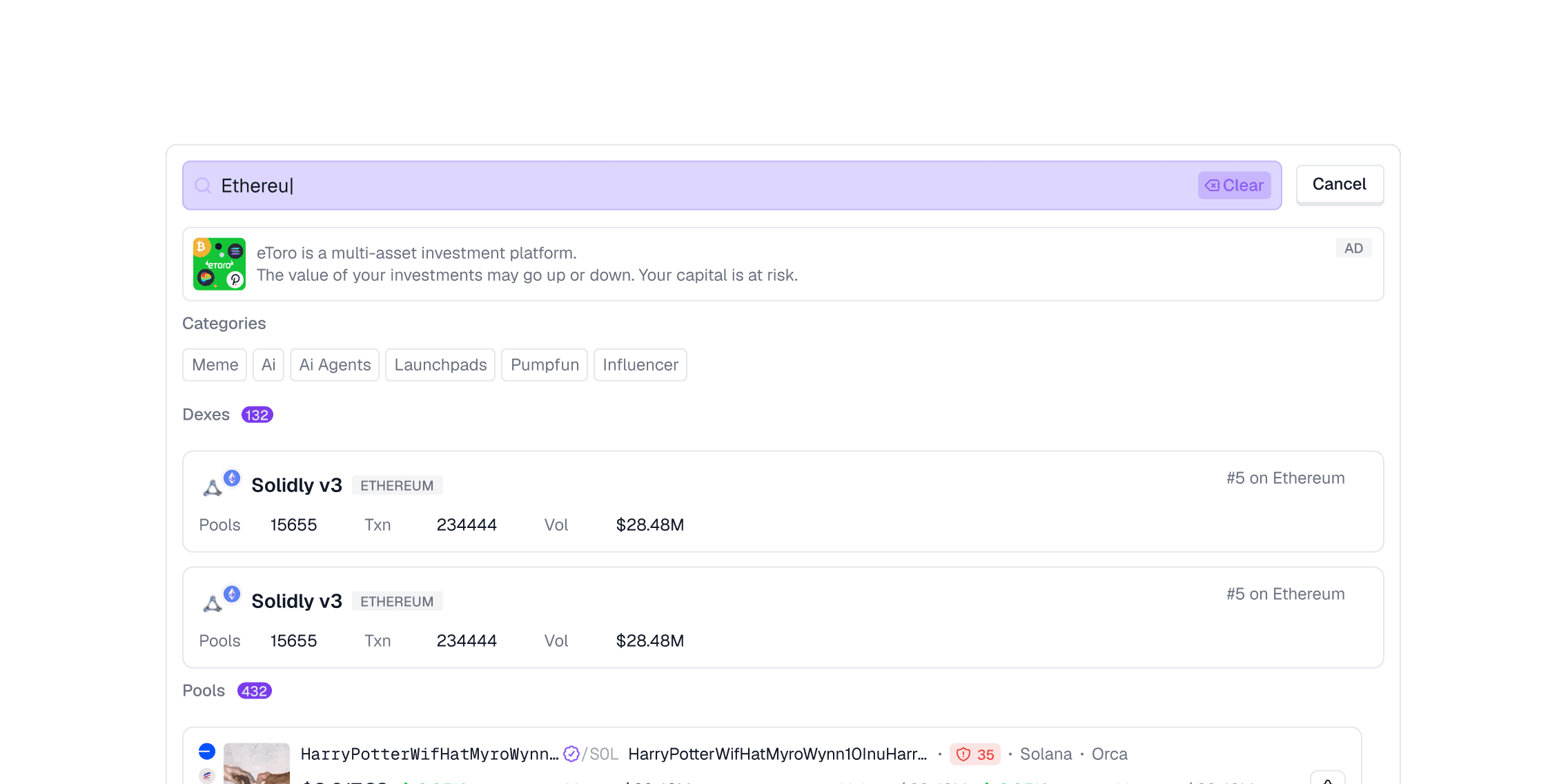Click second ETHEREUM chain tag
This screenshot has height=784, width=1568.
click(x=397, y=602)
